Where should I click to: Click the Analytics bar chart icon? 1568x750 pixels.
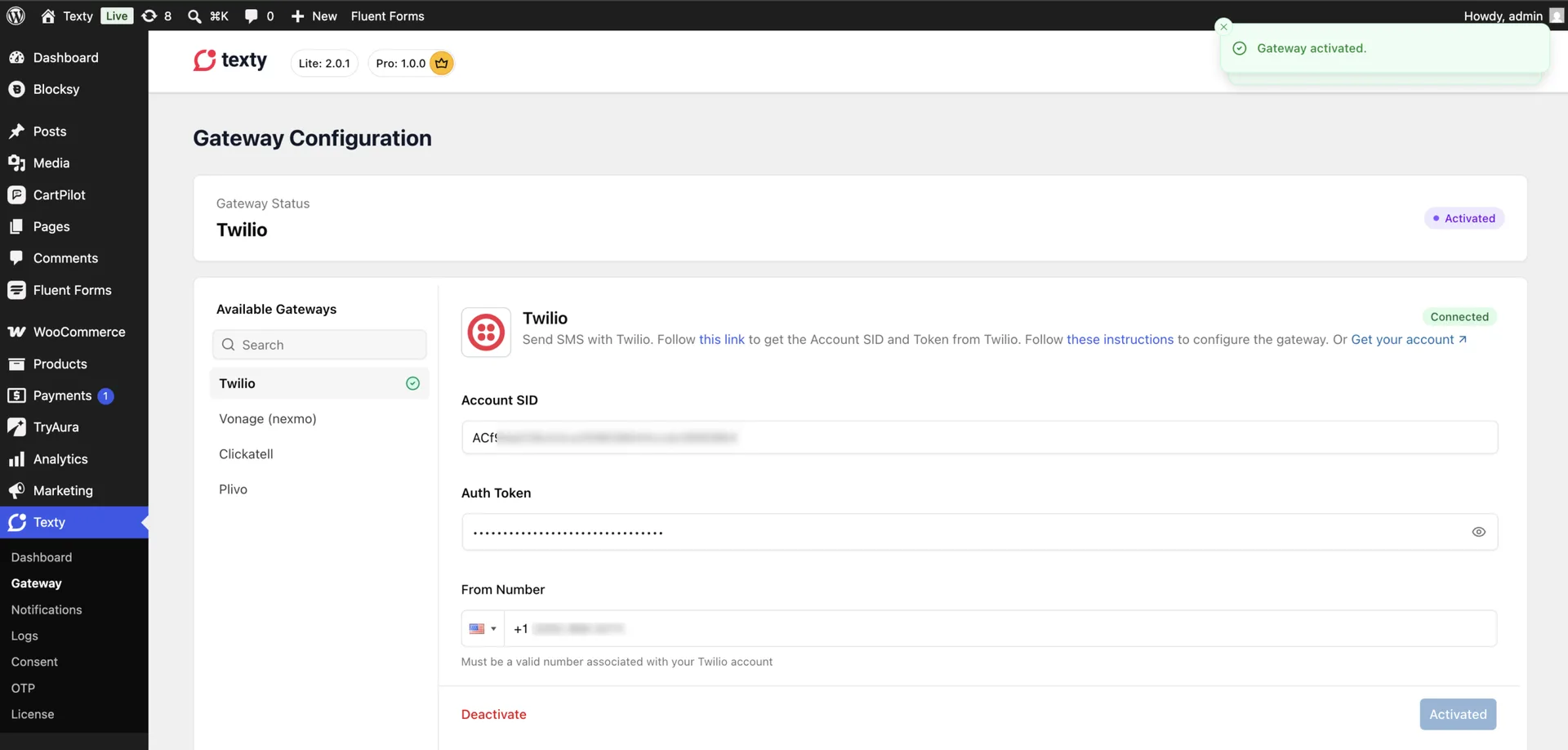(x=16, y=459)
